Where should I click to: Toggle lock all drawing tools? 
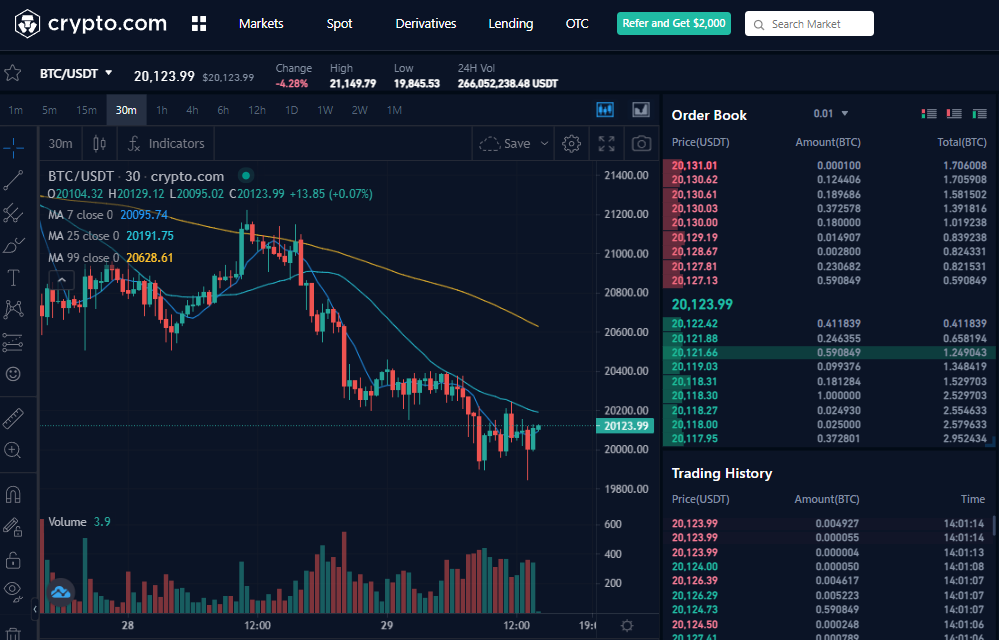point(13,560)
